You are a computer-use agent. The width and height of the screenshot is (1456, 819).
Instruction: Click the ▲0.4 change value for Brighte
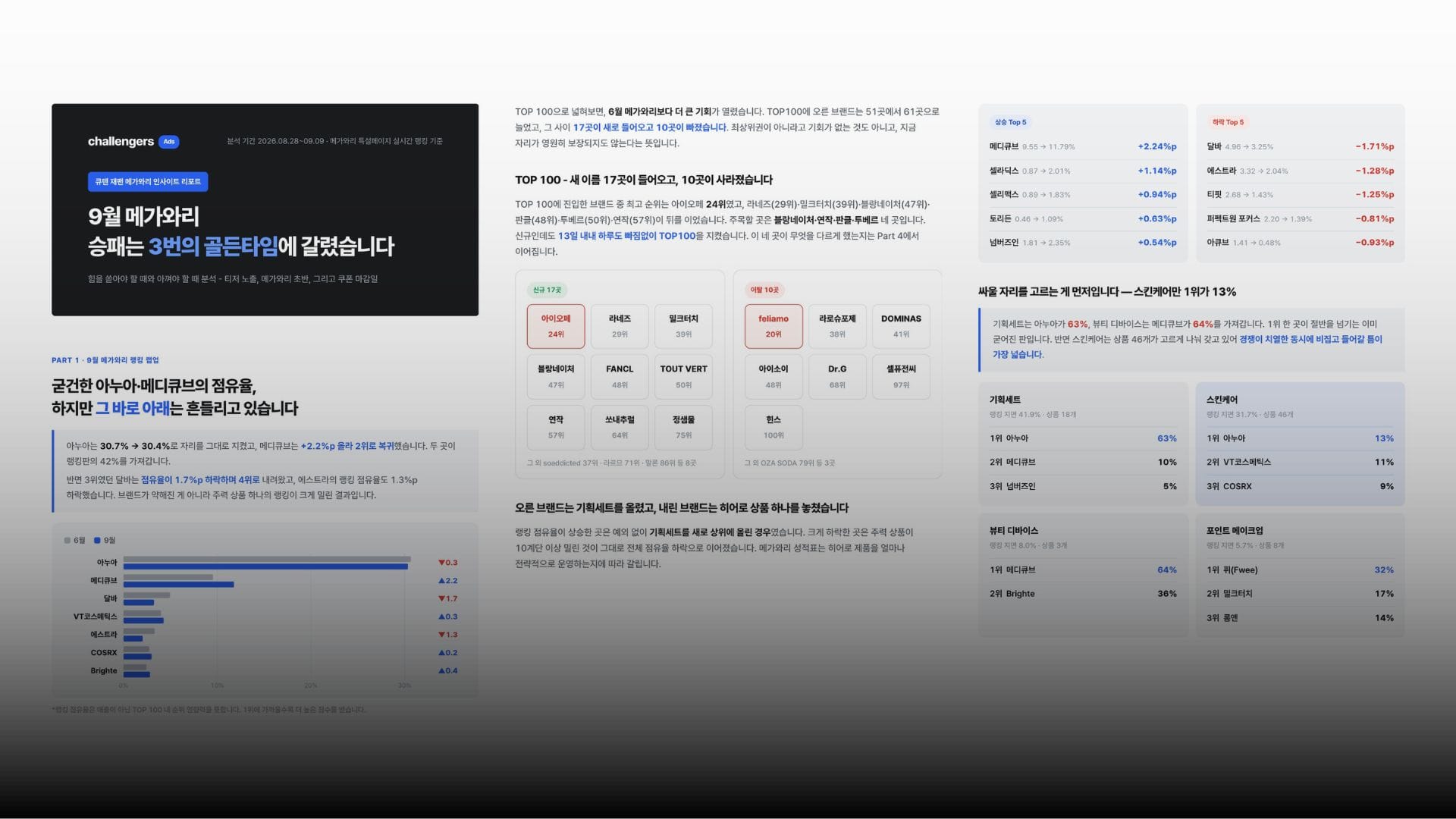[x=448, y=671]
